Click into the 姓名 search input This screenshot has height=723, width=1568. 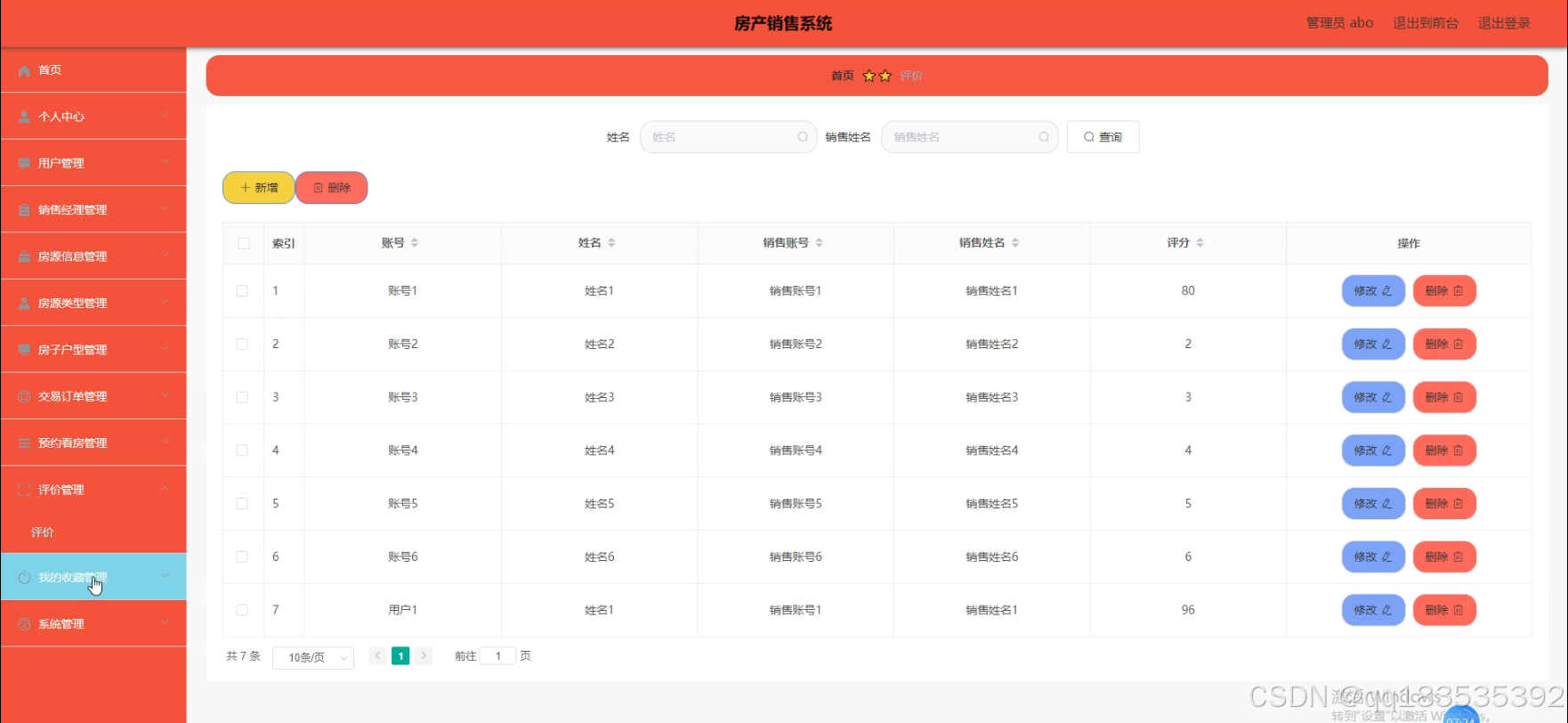pyautogui.click(x=728, y=137)
